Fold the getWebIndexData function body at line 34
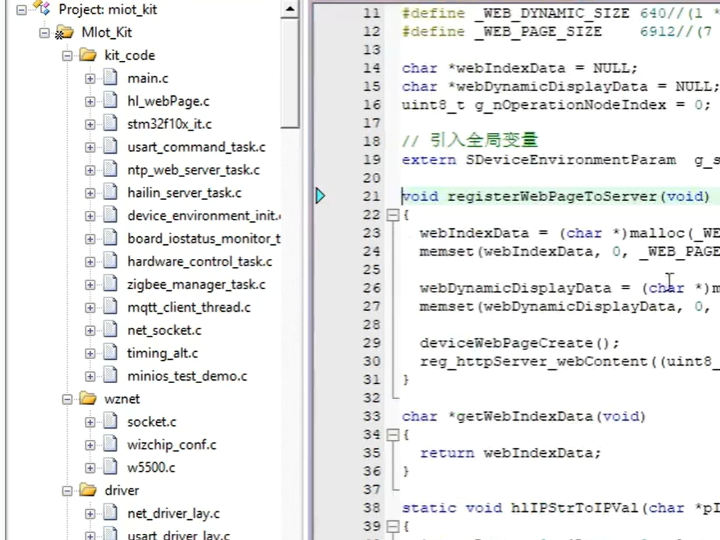This screenshot has width=720, height=540. (x=391, y=435)
